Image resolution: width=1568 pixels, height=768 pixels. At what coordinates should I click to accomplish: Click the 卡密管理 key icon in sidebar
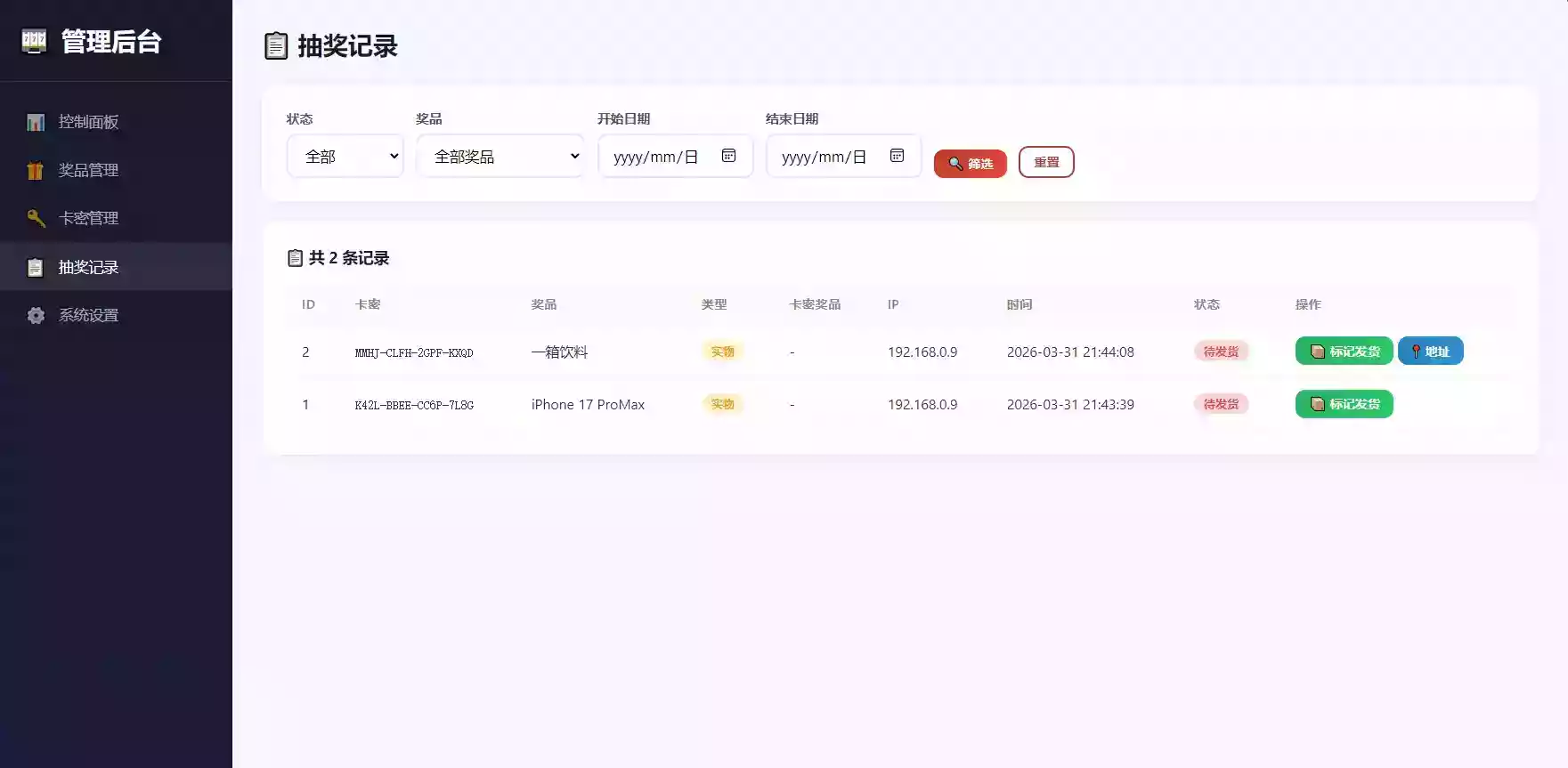[x=36, y=218]
